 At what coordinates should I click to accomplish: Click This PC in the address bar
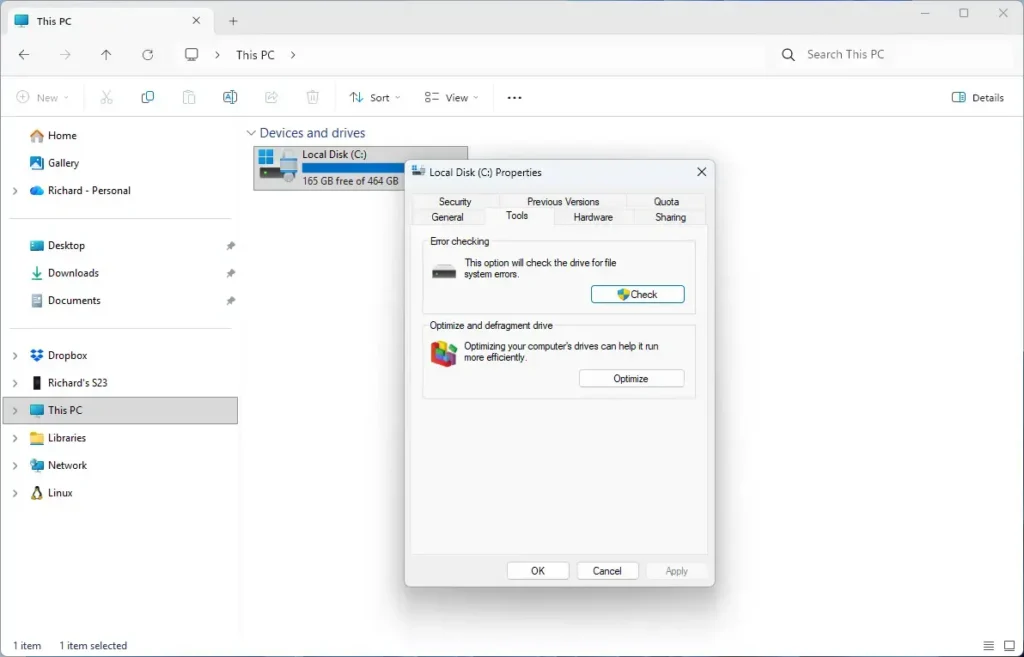pyautogui.click(x=255, y=55)
